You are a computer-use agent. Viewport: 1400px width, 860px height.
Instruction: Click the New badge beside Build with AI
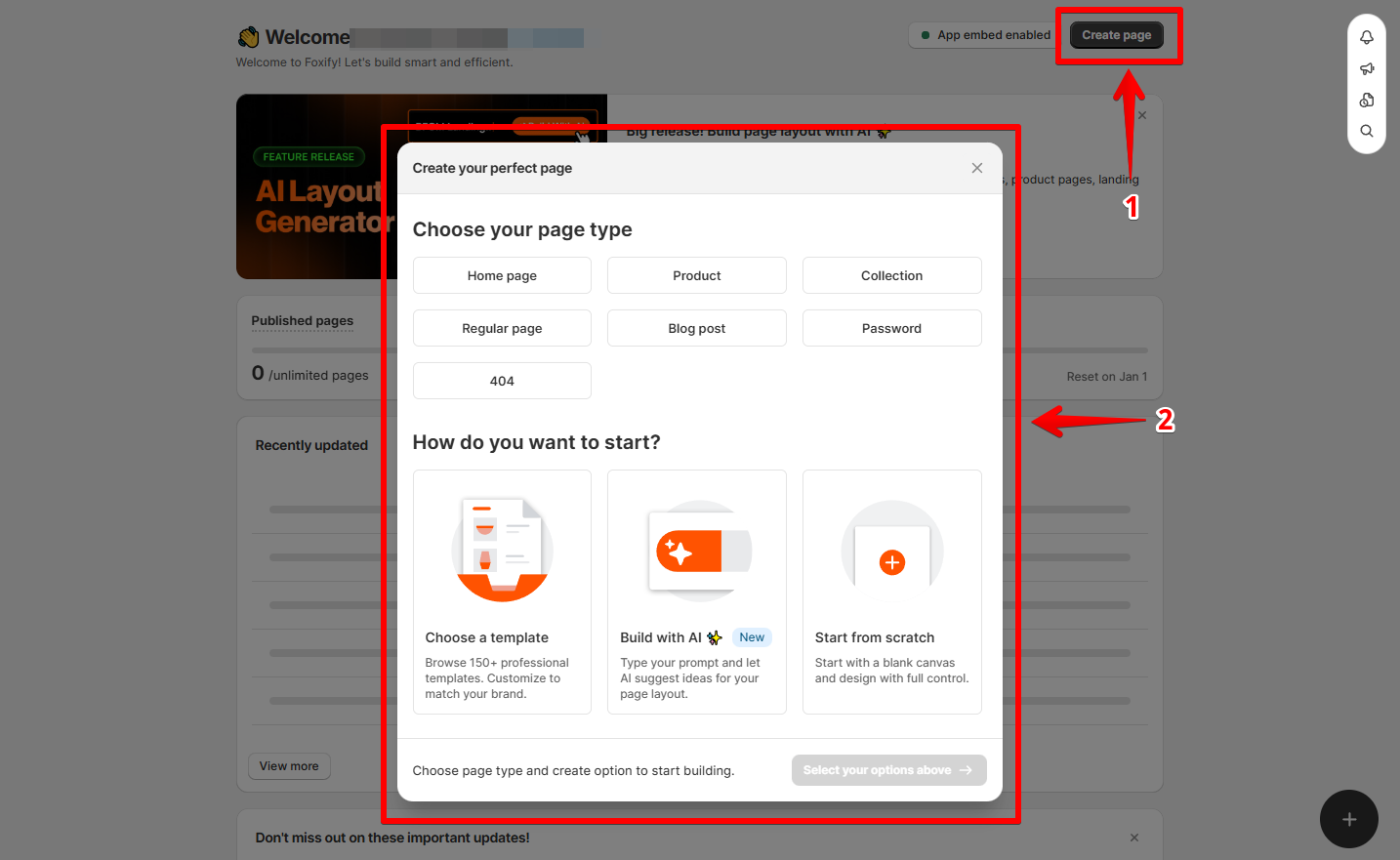(x=752, y=637)
